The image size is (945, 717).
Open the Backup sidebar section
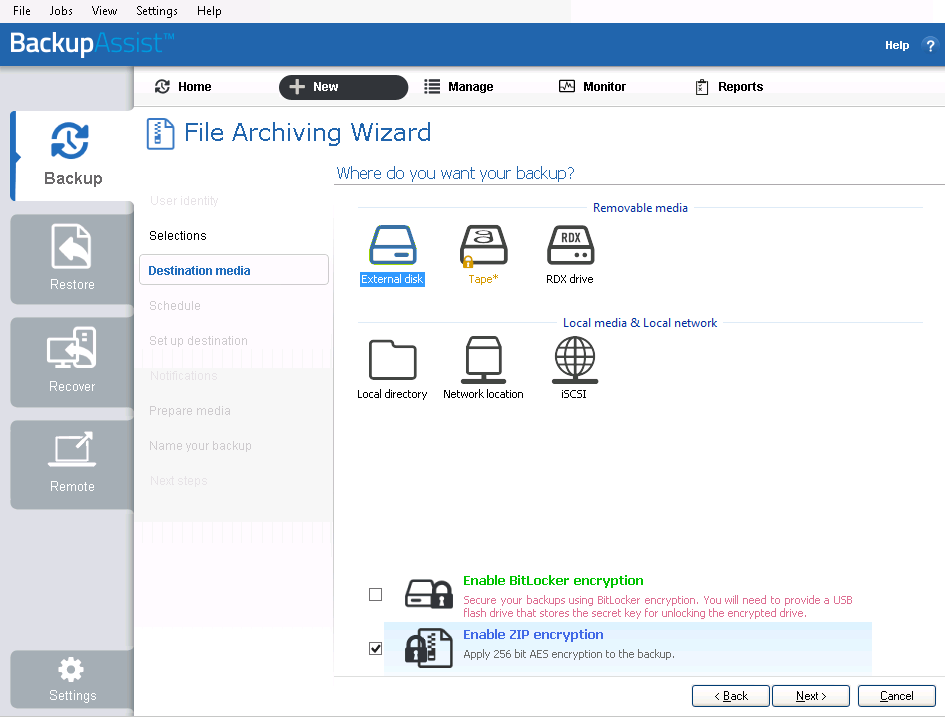[x=72, y=155]
